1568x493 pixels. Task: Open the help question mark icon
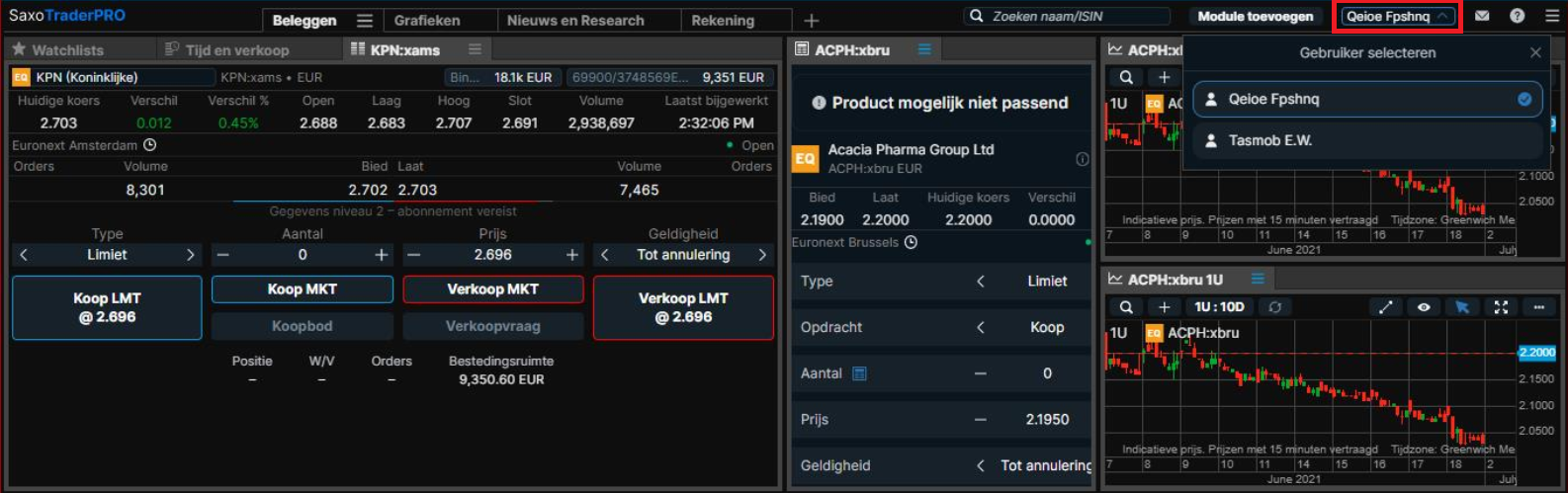click(1517, 16)
